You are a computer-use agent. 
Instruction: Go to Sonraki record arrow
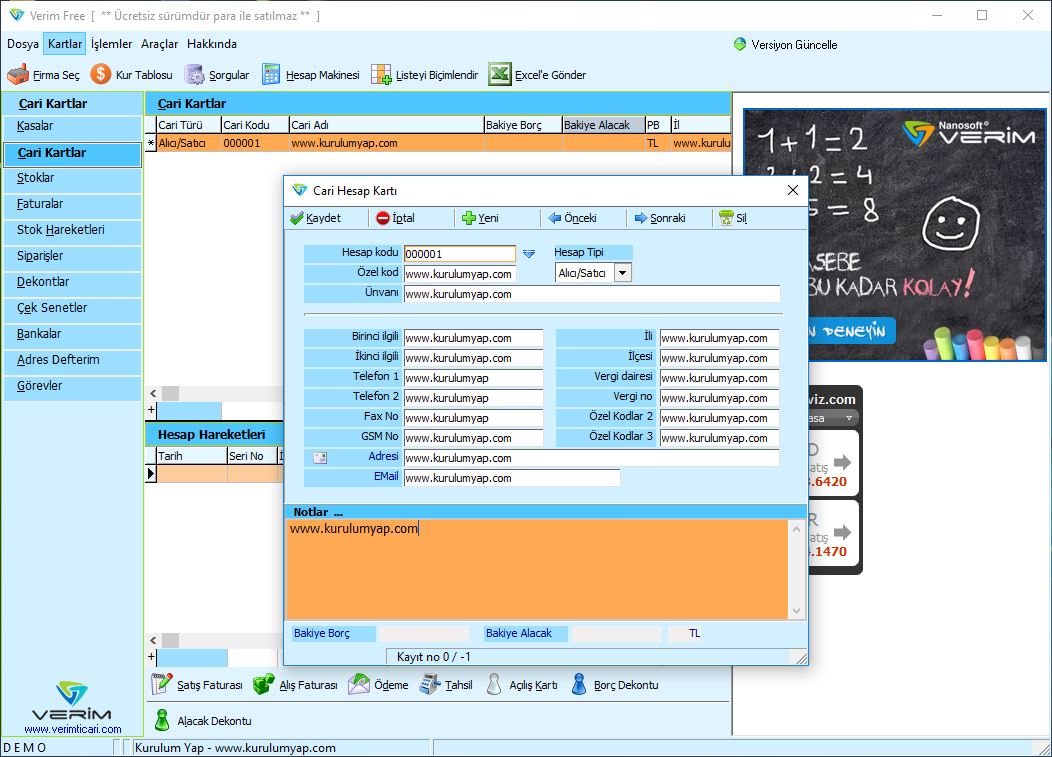click(x=641, y=218)
